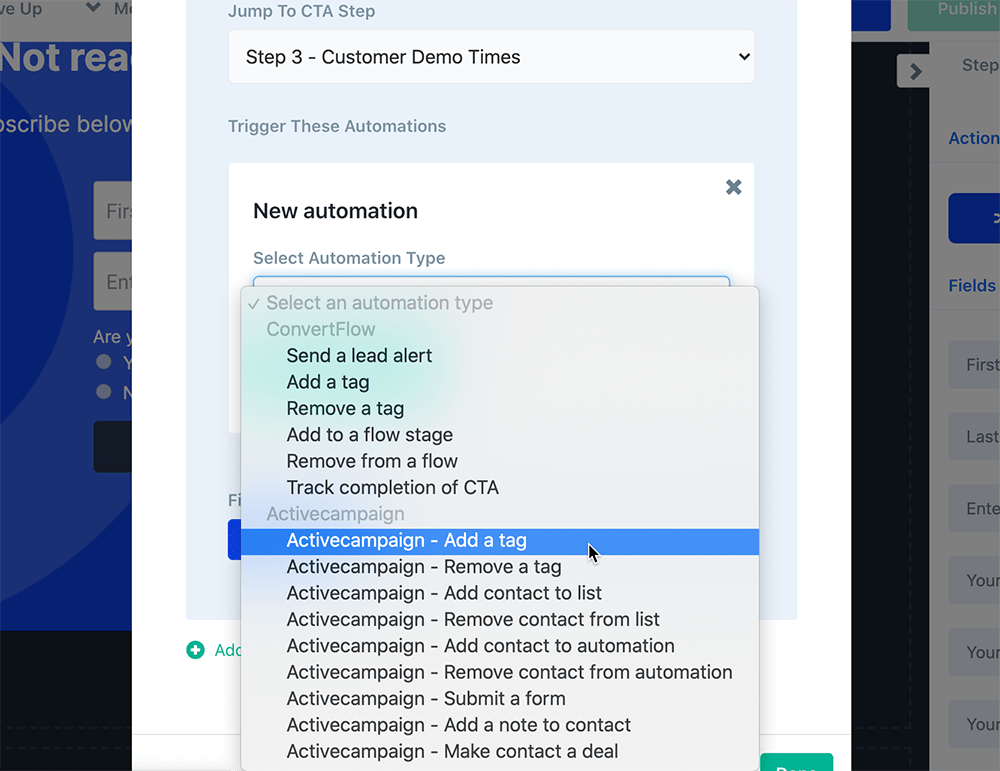The height and width of the screenshot is (771, 1000).
Task: Select the First field in sidebar
Action: 974,364
